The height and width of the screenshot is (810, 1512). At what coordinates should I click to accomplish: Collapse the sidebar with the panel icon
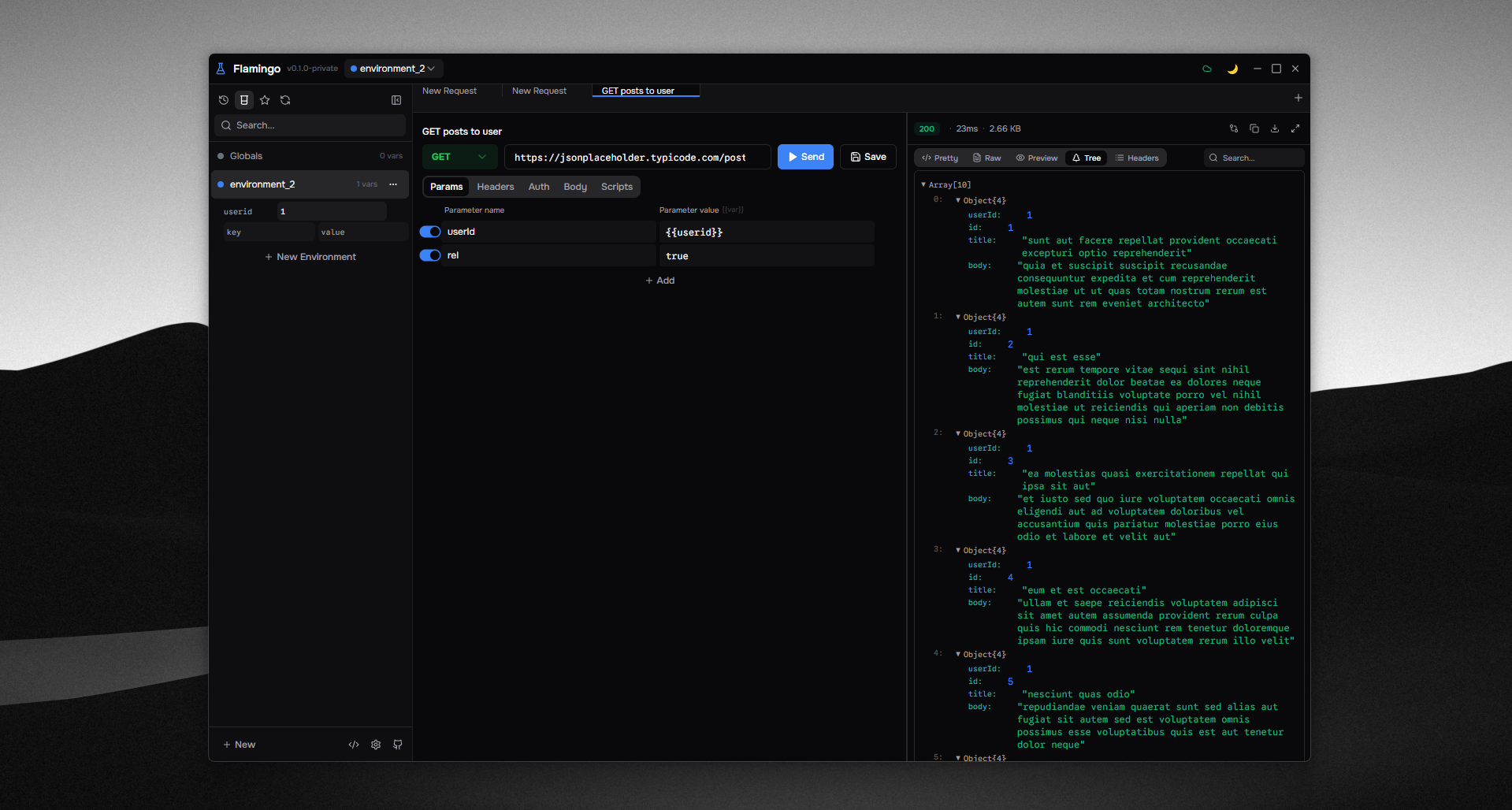396,100
